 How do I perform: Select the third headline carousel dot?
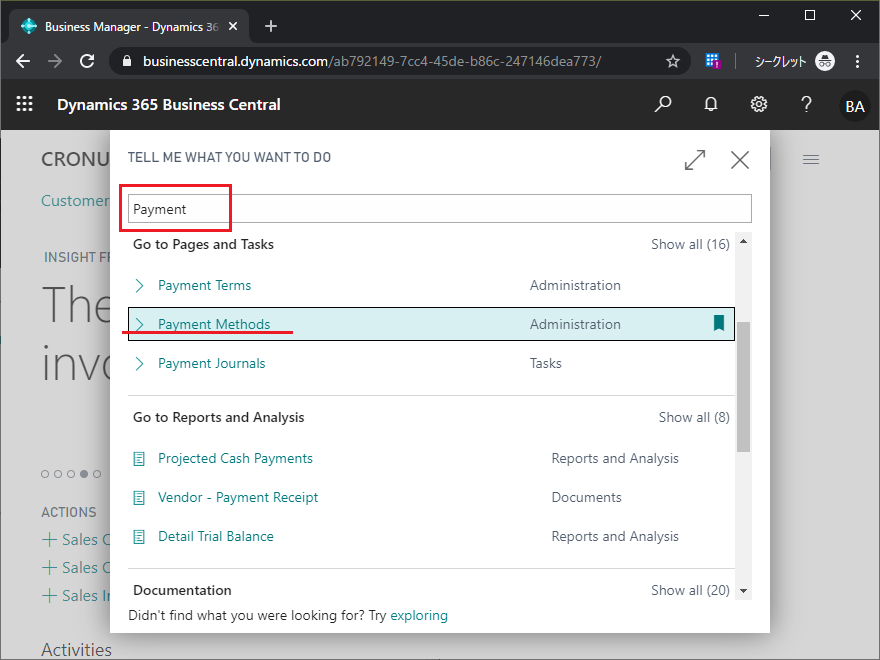click(71, 474)
